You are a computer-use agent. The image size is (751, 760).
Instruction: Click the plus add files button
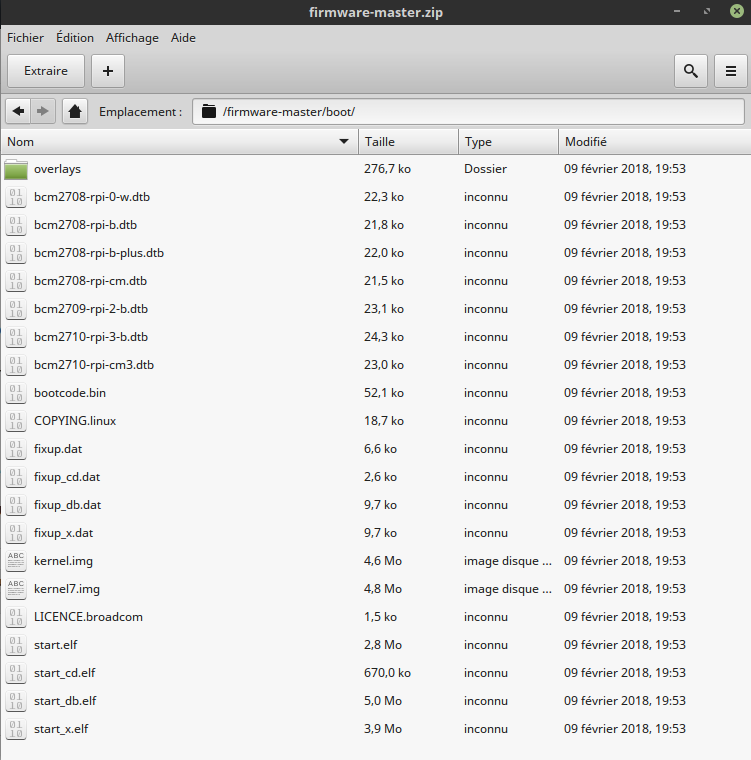tap(108, 71)
